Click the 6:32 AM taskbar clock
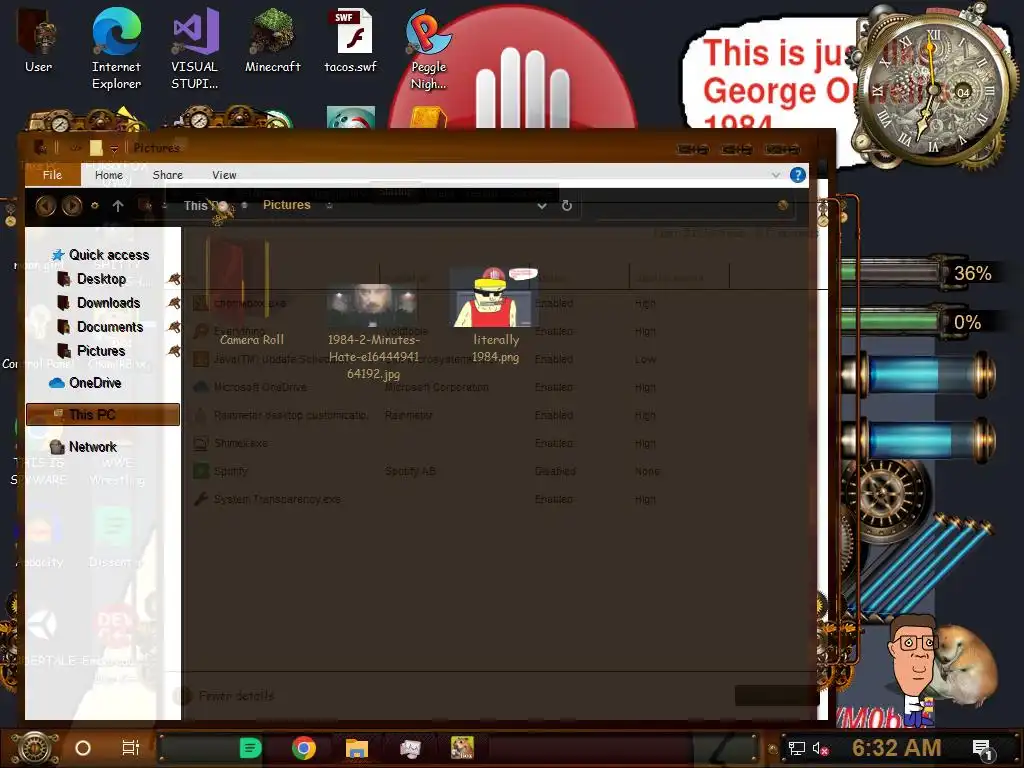The height and width of the screenshot is (768, 1024). pyautogui.click(x=897, y=748)
